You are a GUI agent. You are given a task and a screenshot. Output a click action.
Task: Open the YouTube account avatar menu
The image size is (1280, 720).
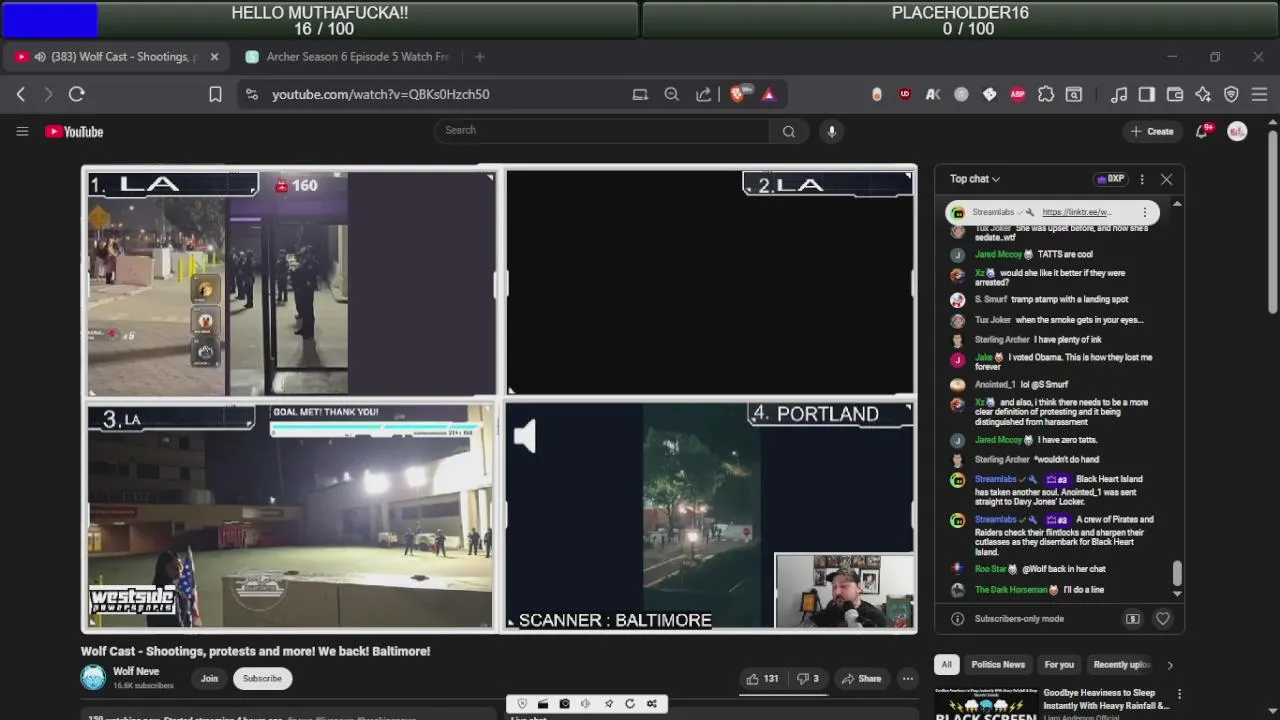coord(1237,131)
